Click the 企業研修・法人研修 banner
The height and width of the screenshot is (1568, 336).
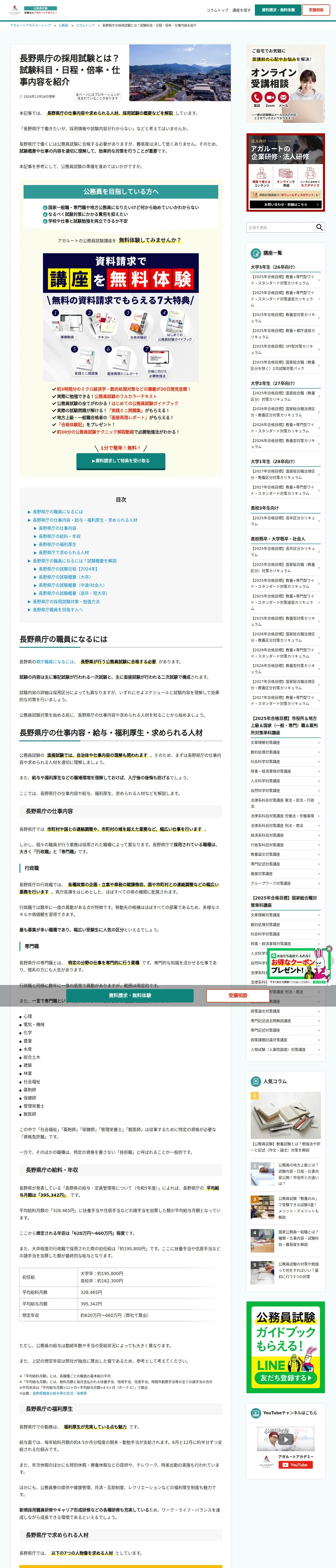click(285, 172)
